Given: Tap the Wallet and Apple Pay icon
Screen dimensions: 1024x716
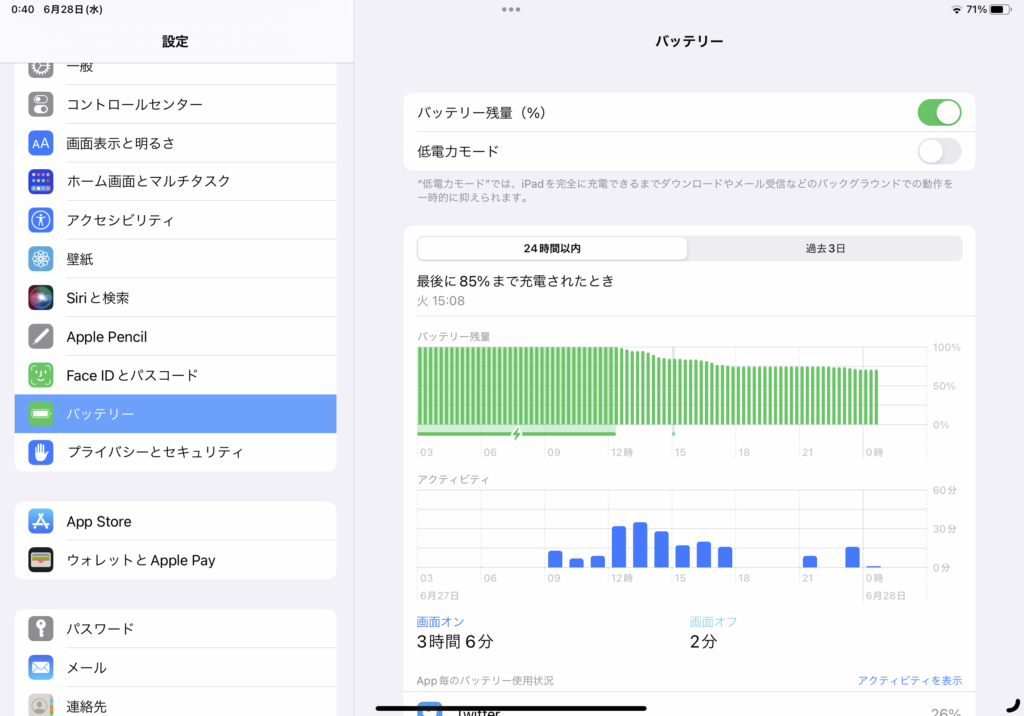Looking at the screenshot, I should [x=40, y=560].
